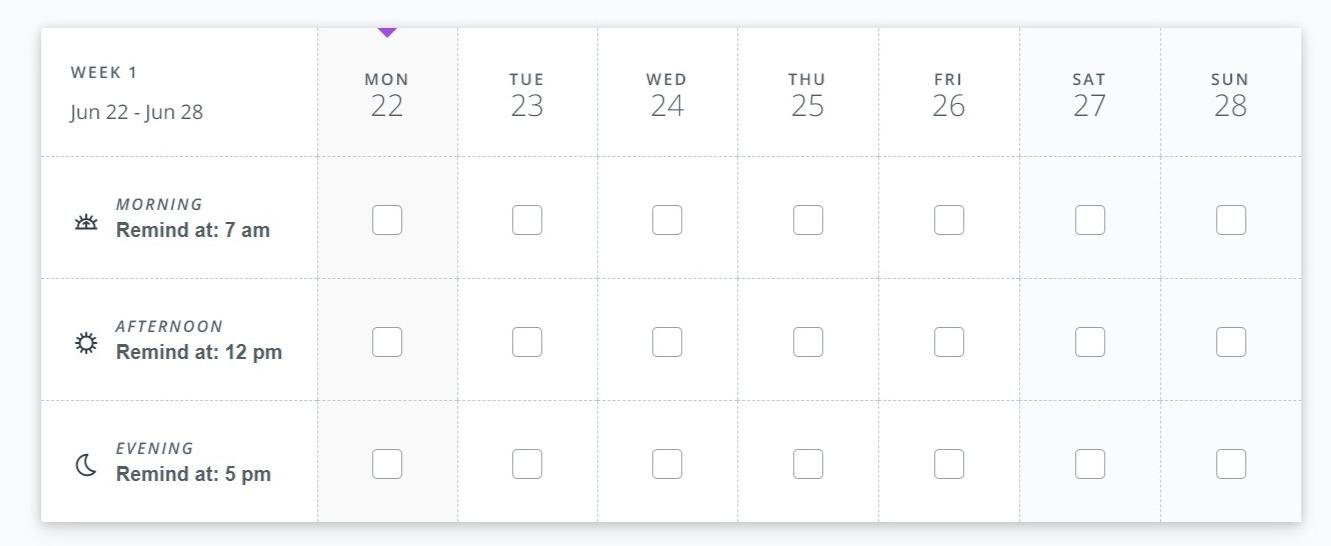Click the morning sunrise icon
The width and height of the screenshot is (1331, 546).
point(87,222)
